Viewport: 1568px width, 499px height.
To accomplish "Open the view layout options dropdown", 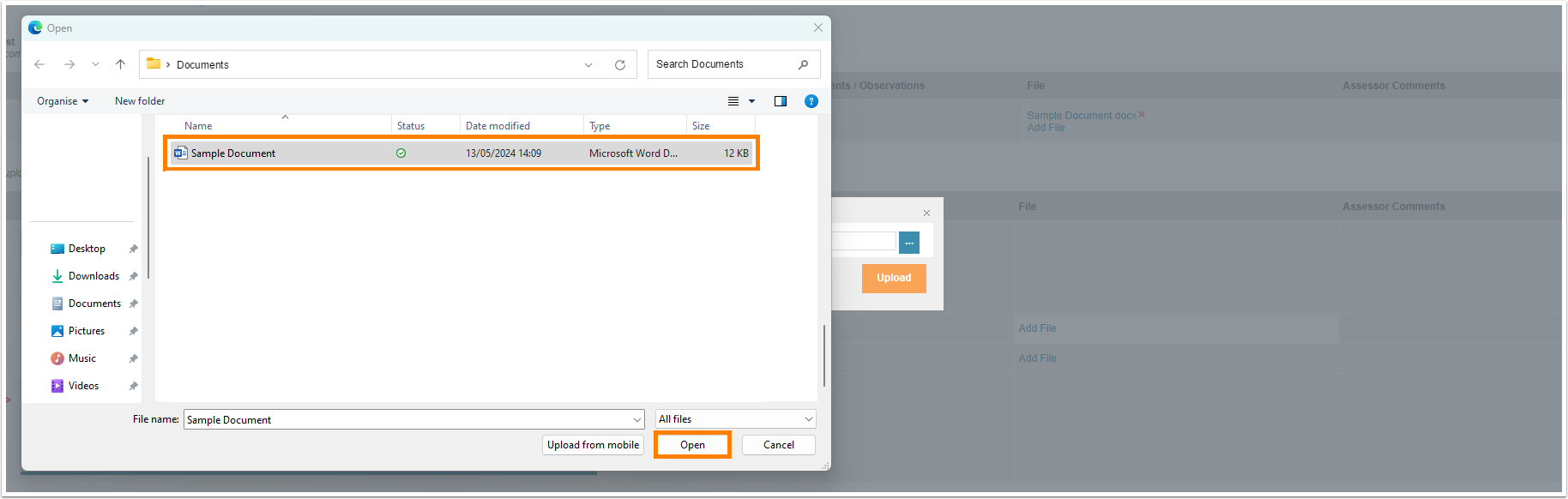I will [751, 101].
